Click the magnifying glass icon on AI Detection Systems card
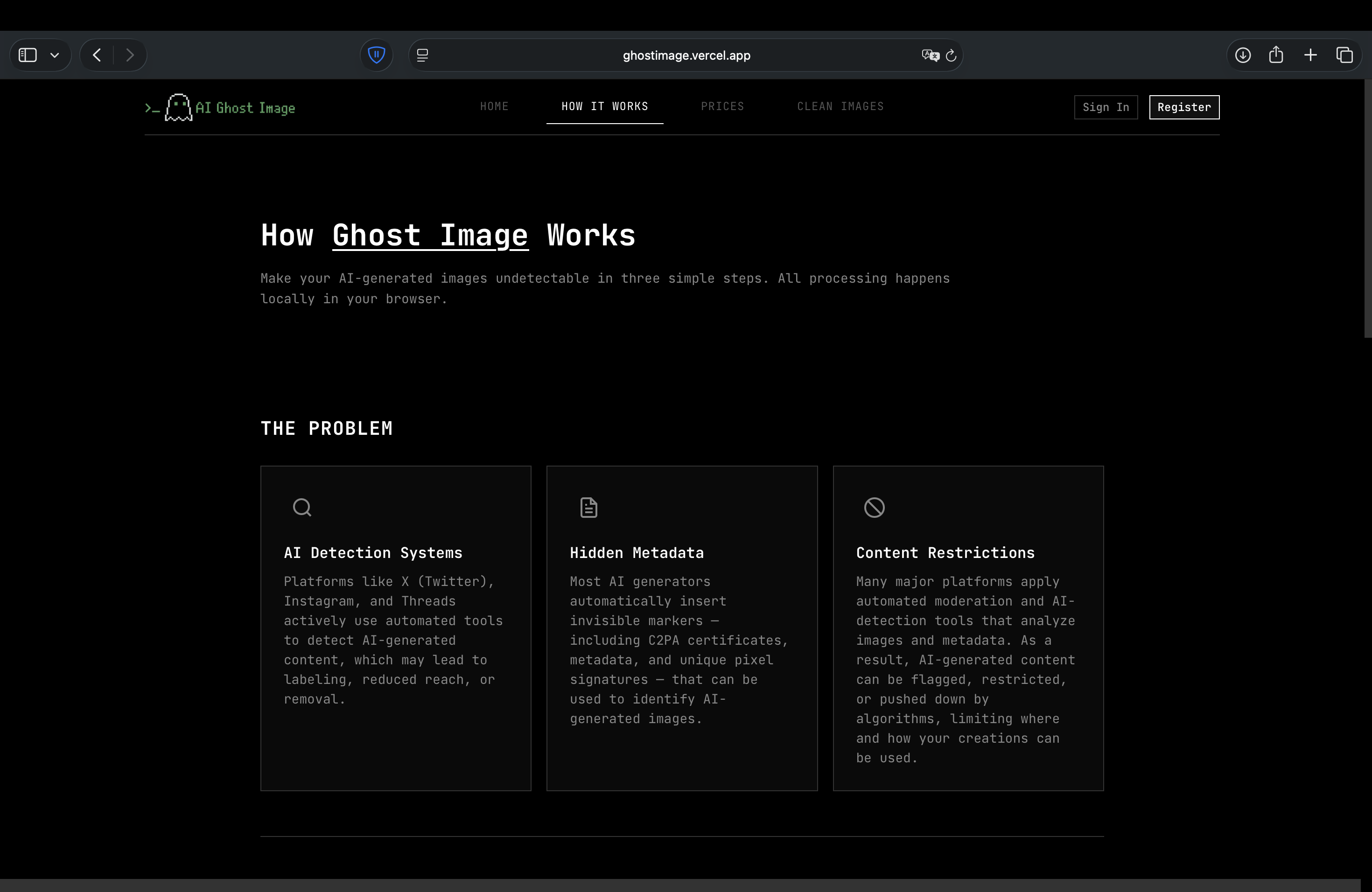This screenshot has height=892, width=1372. (x=301, y=507)
